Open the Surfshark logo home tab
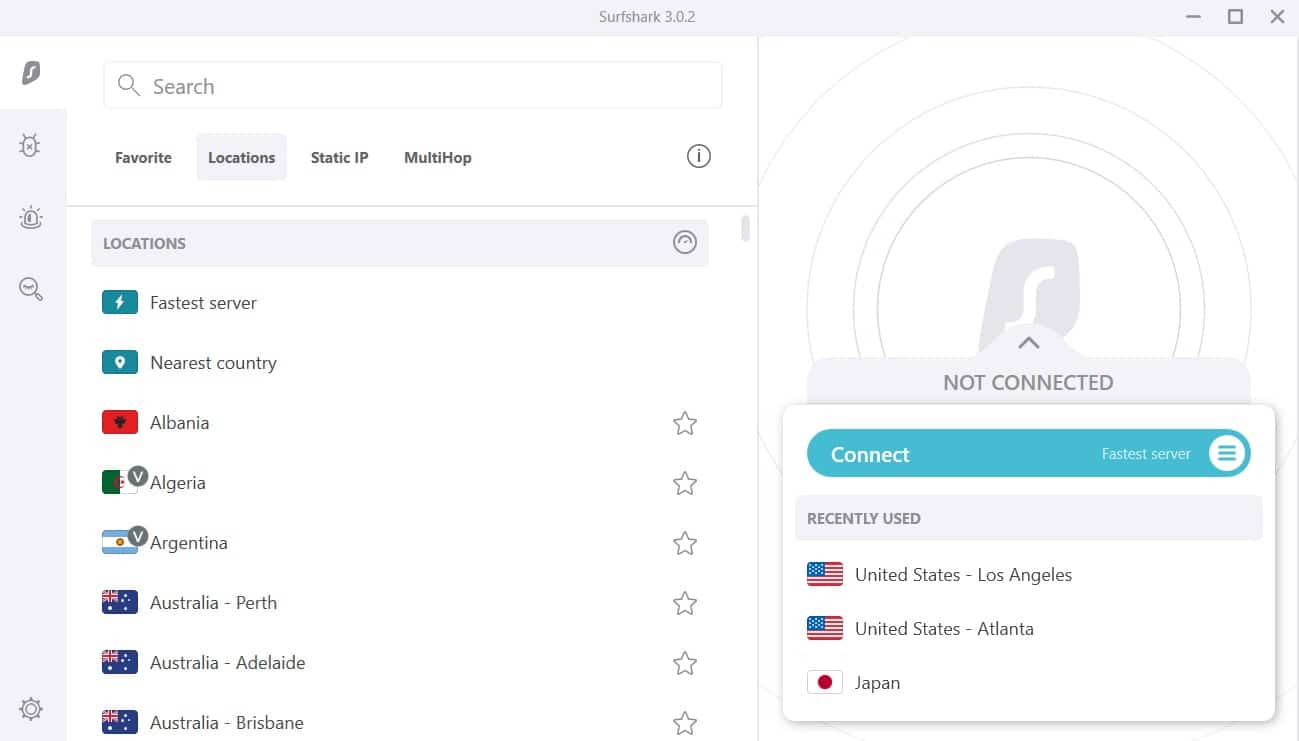The image size is (1299, 741). pyautogui.click(x=32, y=73)
